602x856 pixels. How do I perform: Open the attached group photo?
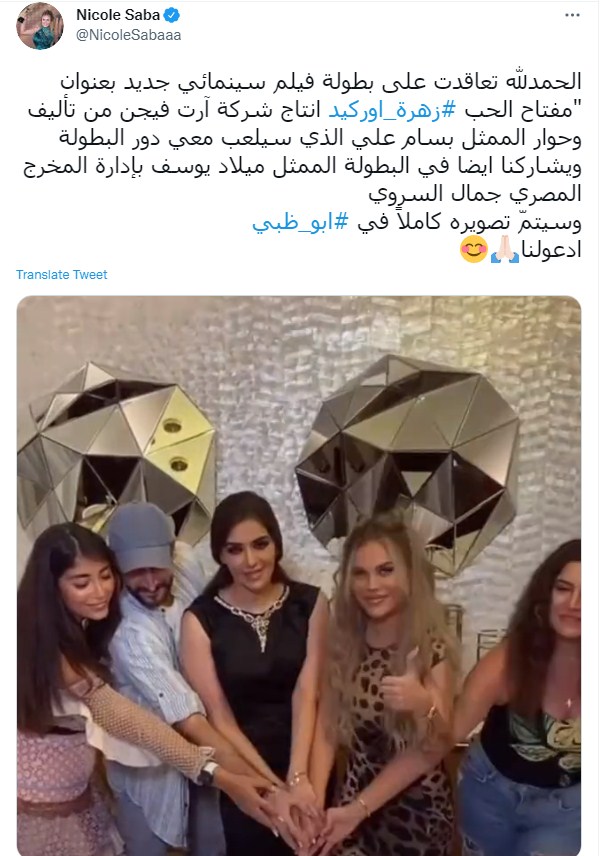pos(299,576)
